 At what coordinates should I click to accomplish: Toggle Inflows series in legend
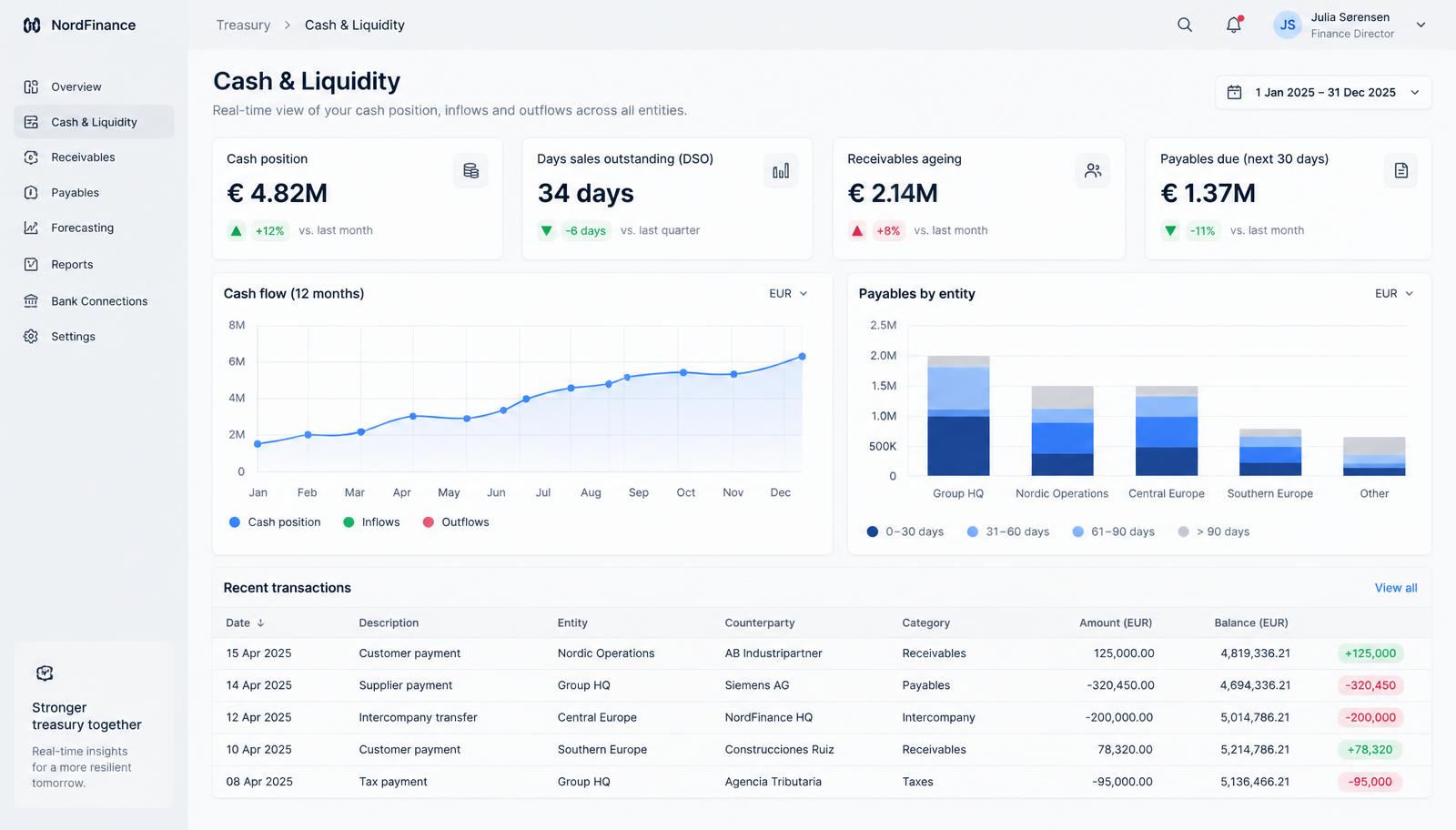tap(371, 522)
